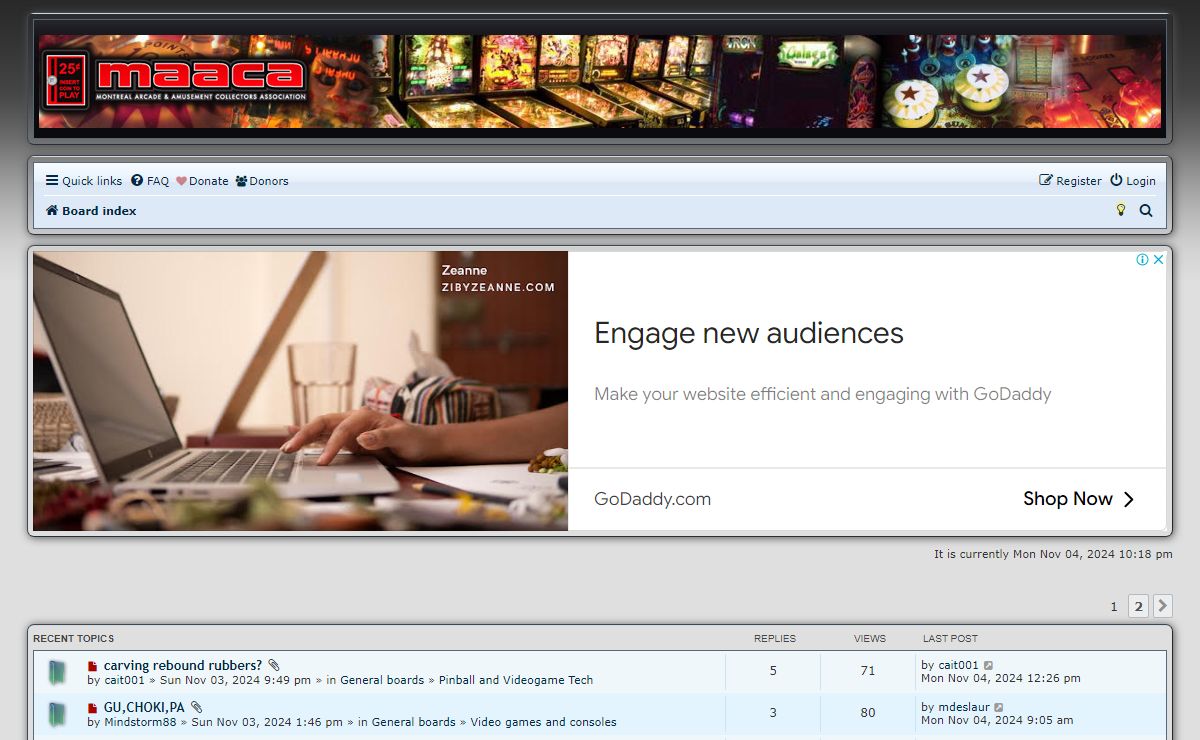The image size is (1200, 740).
Task: Click the MAACA logo banner
Action: 600,81
